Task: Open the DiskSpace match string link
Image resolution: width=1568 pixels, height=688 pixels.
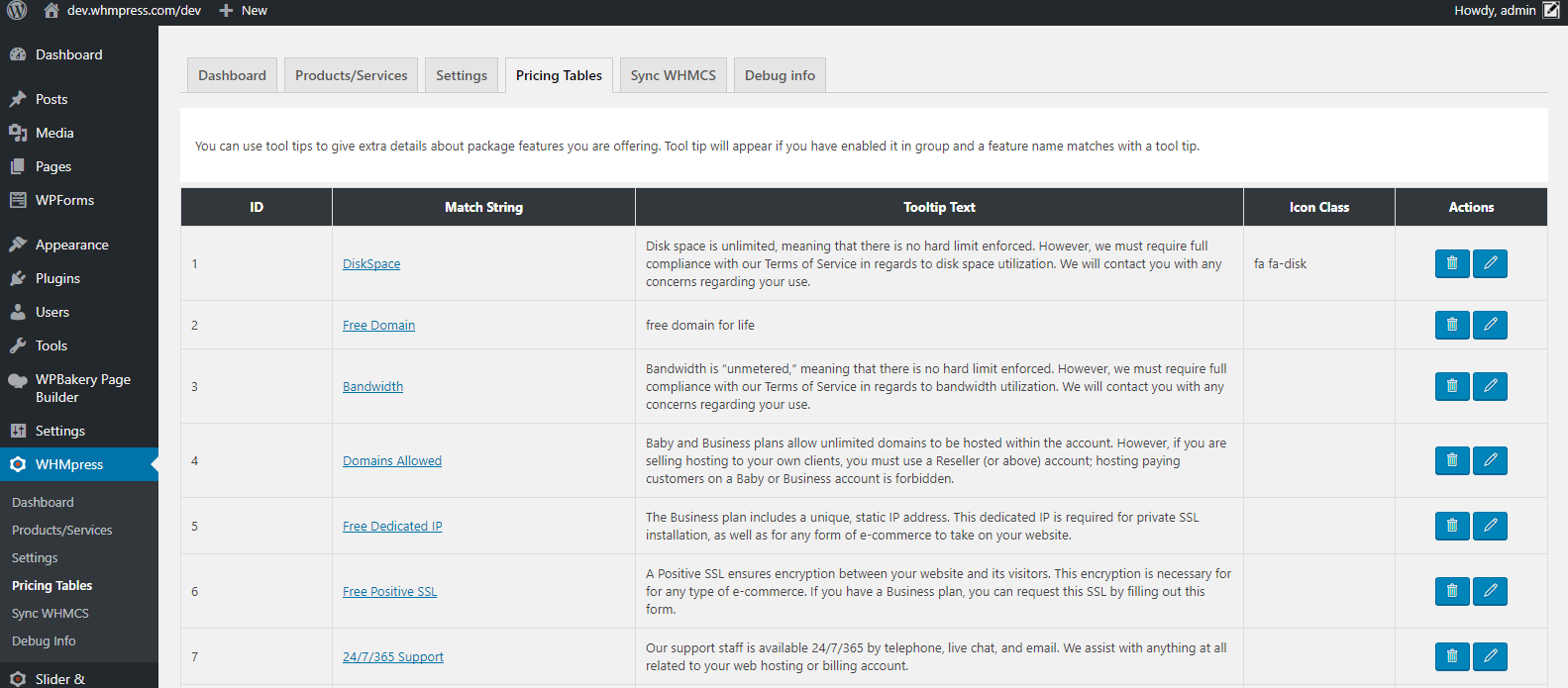Action: [x=371, y=263]
